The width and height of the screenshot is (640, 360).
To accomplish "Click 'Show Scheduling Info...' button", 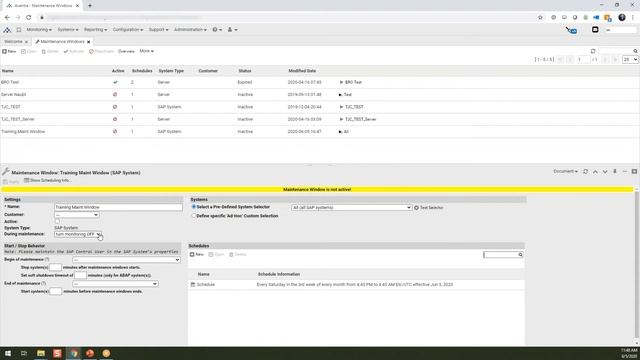I will [48, 180].
